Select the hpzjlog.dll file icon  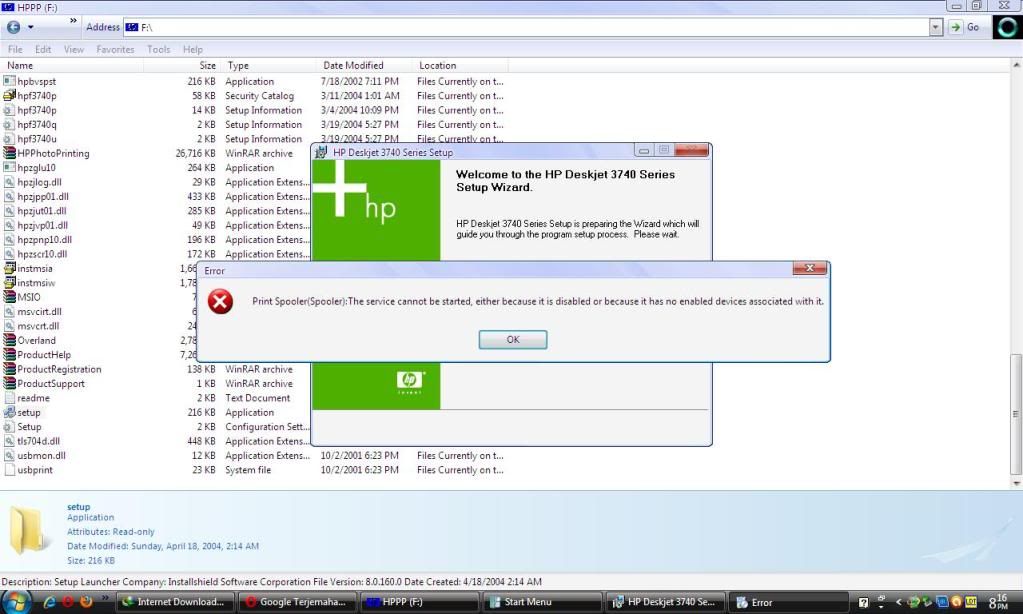click(9, 182)
